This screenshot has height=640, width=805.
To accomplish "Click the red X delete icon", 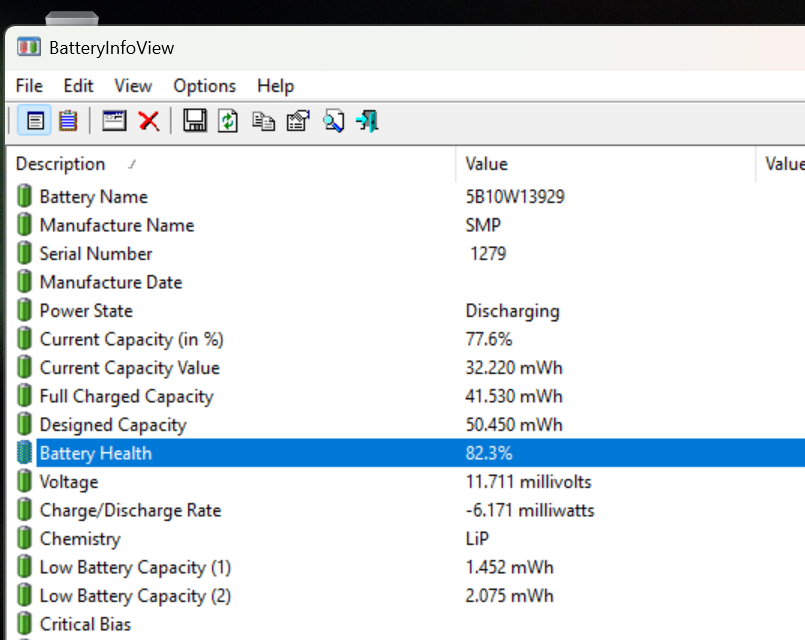I will [149, 122].
